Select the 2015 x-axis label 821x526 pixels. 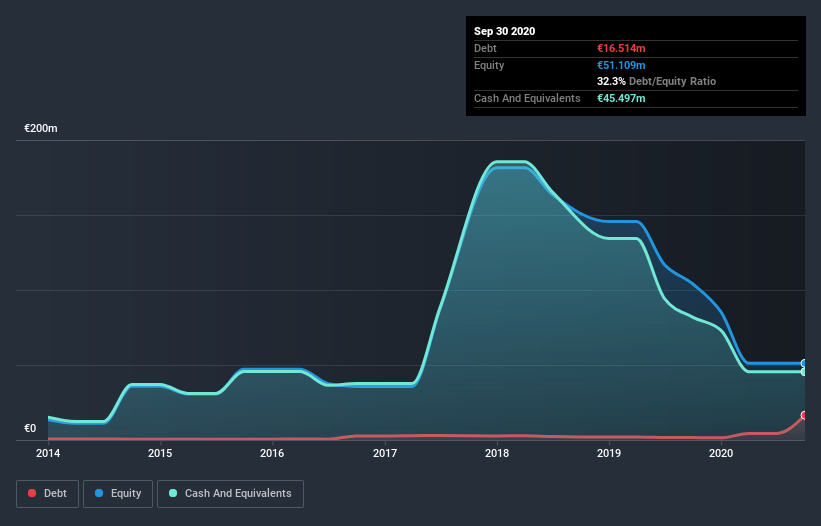coord(160,453)
